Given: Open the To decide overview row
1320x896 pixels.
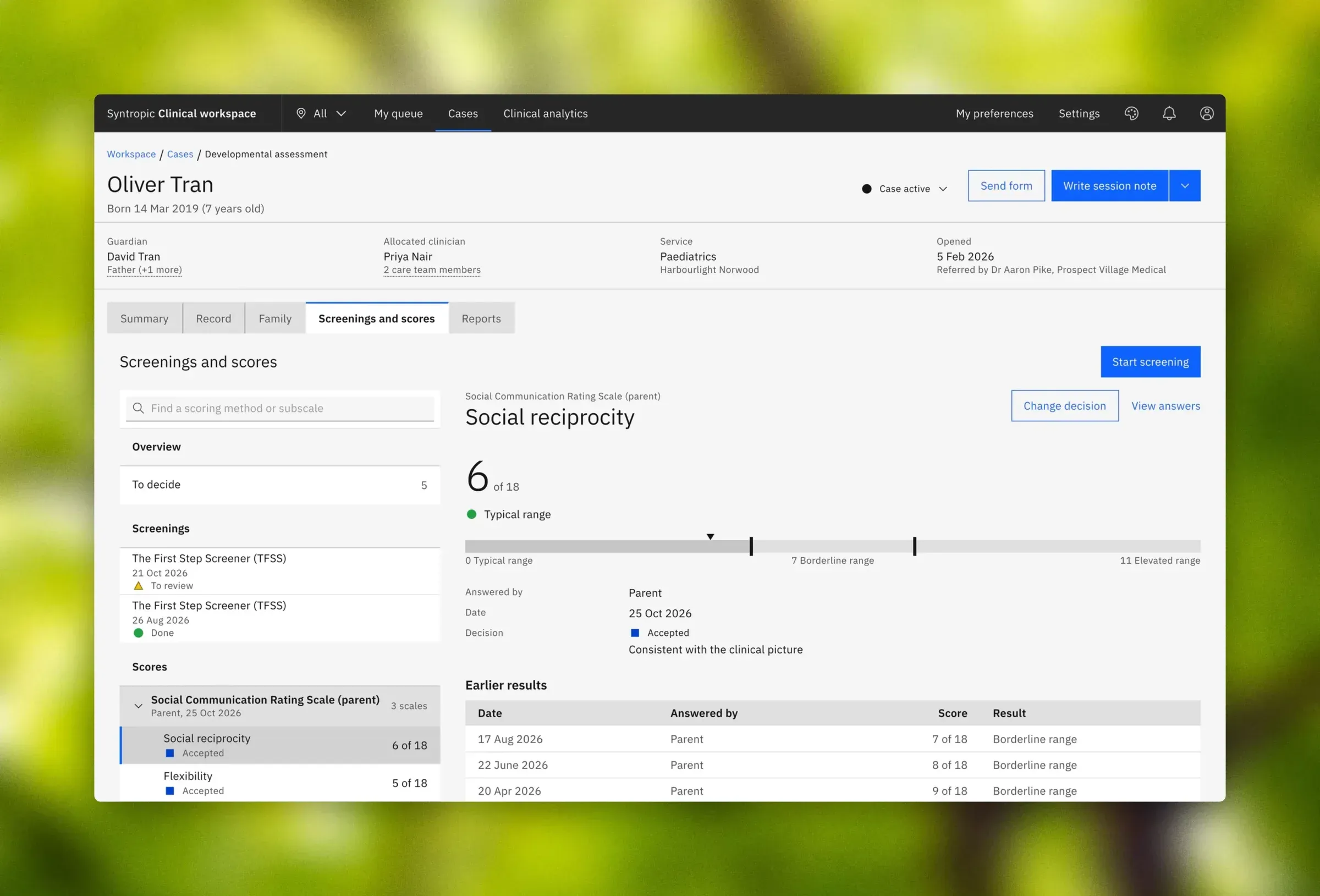Looking at the screenshot, I should [x=279, y=485].
